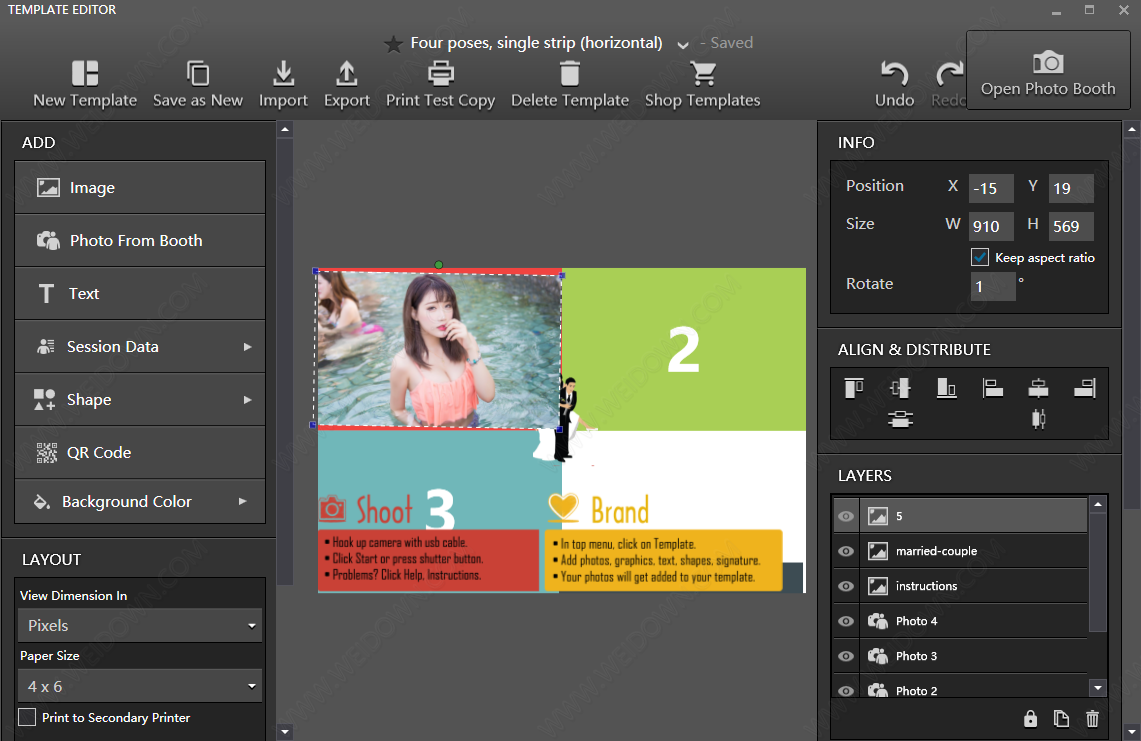Select layer 5 in the Layers list
The image size is (1141, 741).
click(974, 516)
